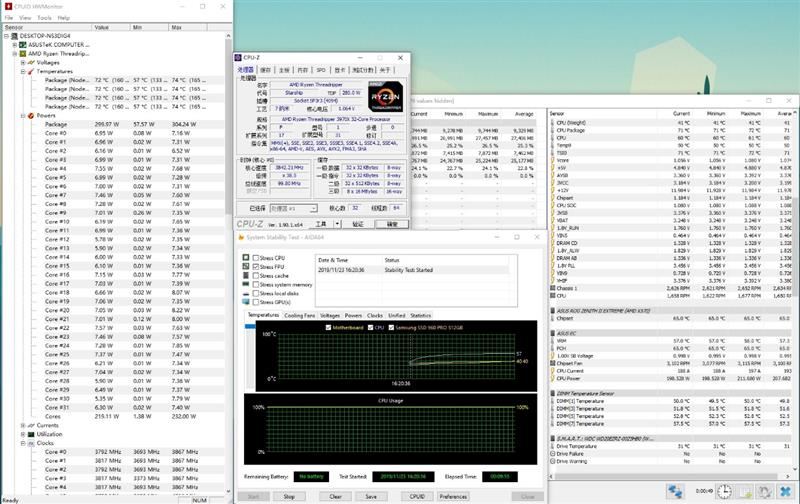800x504 pixels.
Task: Toggle the Motherboard graph checkbox in AIDA64
Action: coord(328,327)
